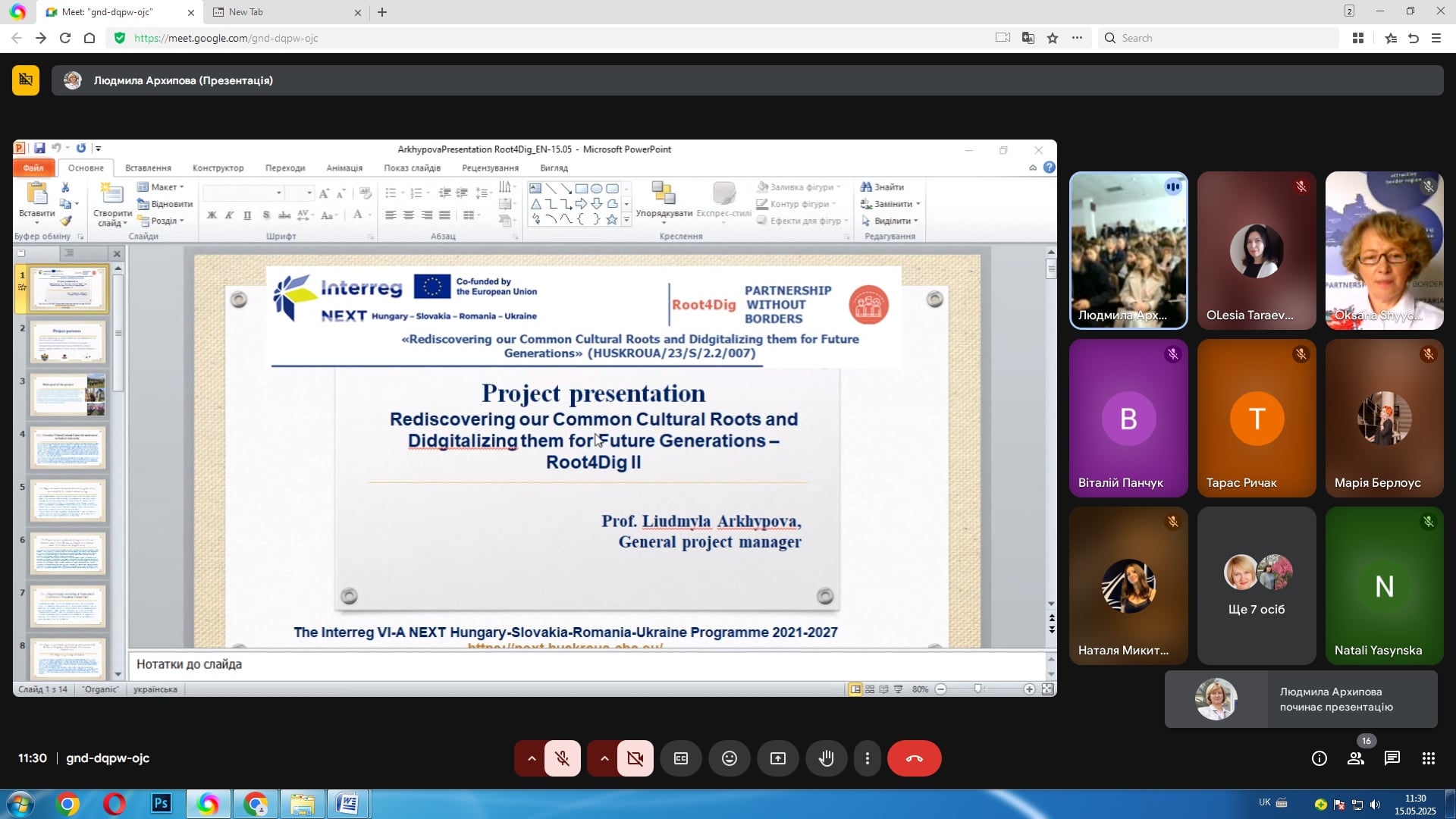This screenshot has width=1456, height=819.
Task: Toggle the muted microphone button
Action: 563,758
